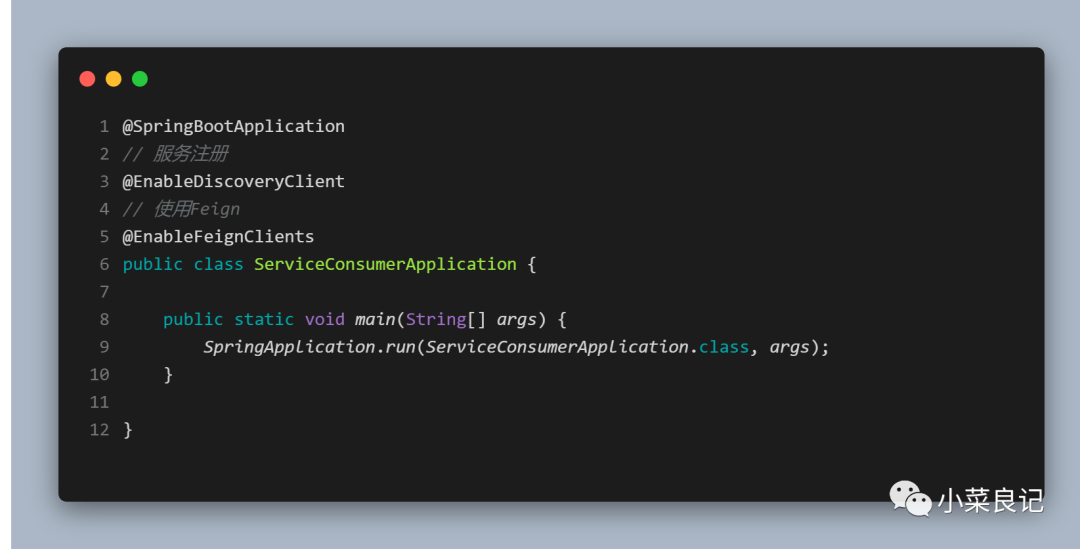Click SpringApplication.run call on line 9

(x=309, y=346)
